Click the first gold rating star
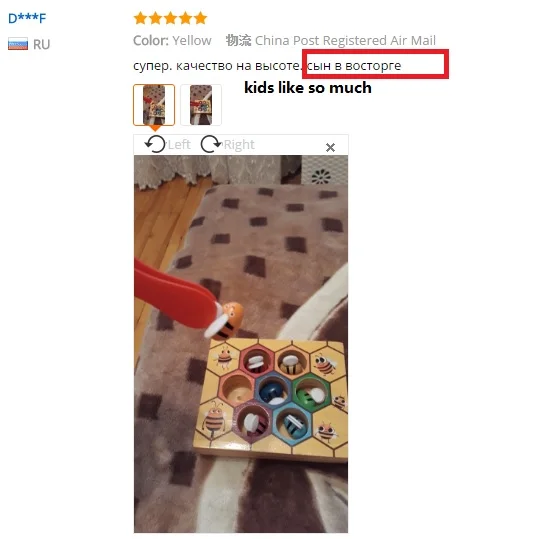Image resolution: width=550 pixels, height=539 pixels. 140,18
